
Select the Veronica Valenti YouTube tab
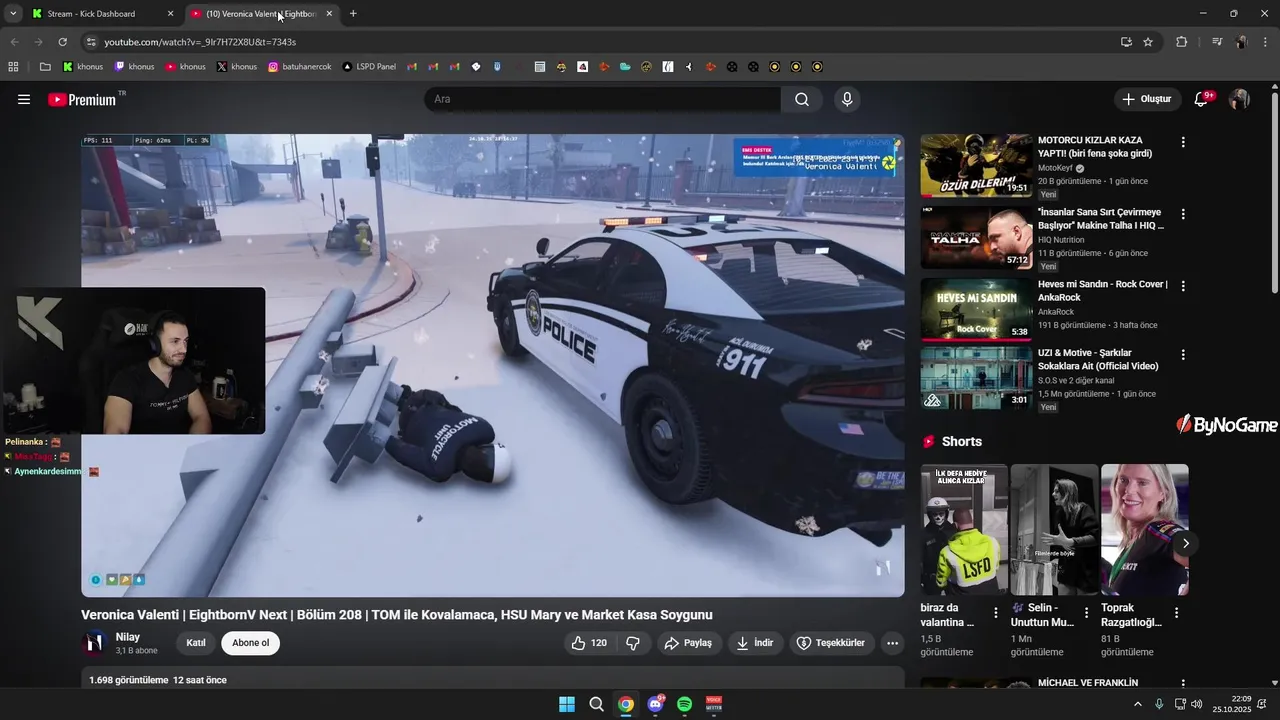pyautogui.click(x=262, y=14)
